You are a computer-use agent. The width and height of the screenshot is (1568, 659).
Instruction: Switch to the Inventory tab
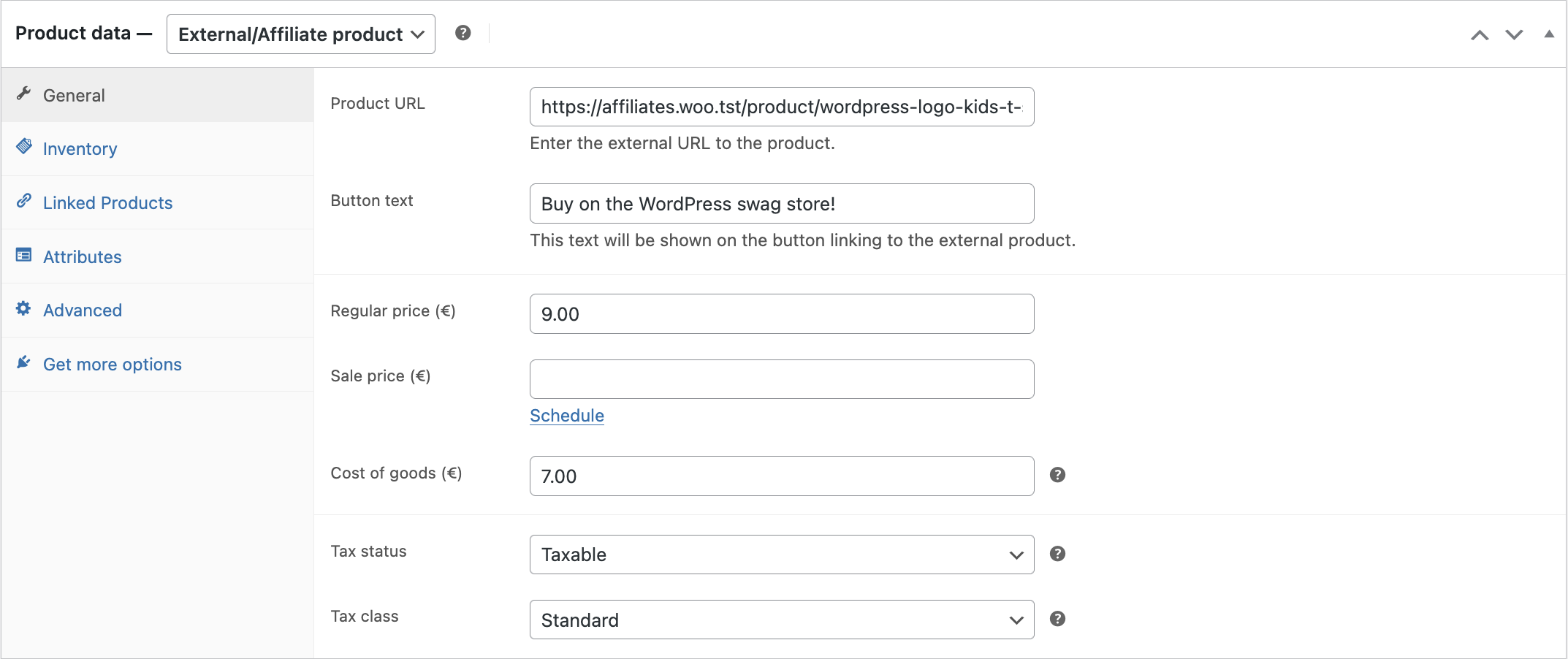80,148
